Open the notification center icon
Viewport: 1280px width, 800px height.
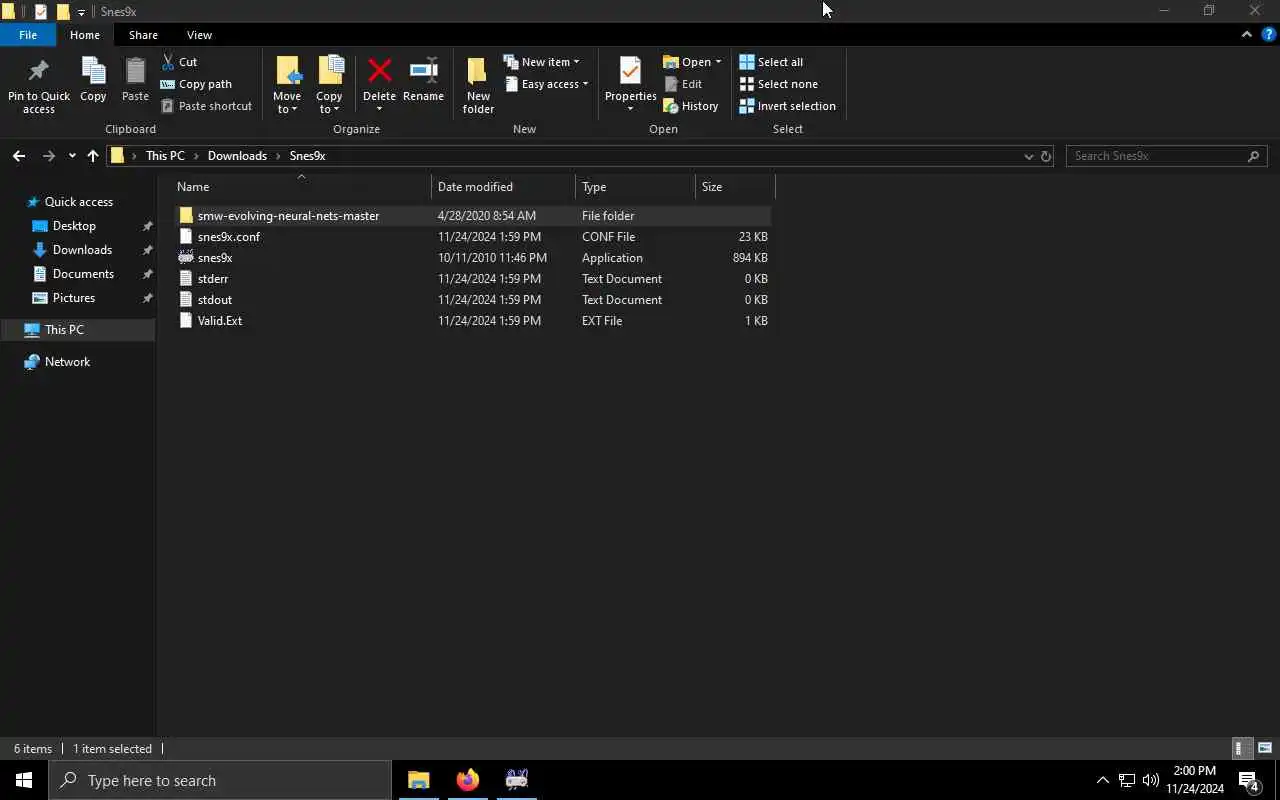(x=1248, y=780)
